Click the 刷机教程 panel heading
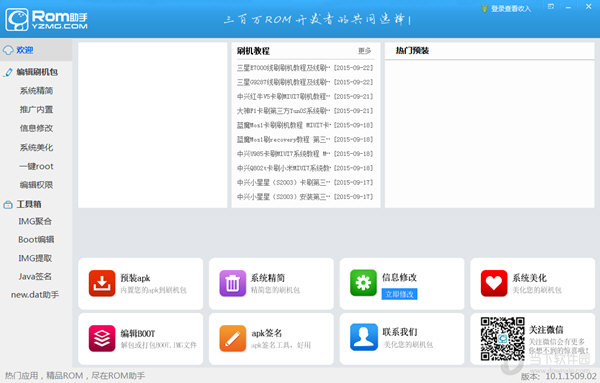The width and height of the screenshot is (600, 383). point(253,51)
